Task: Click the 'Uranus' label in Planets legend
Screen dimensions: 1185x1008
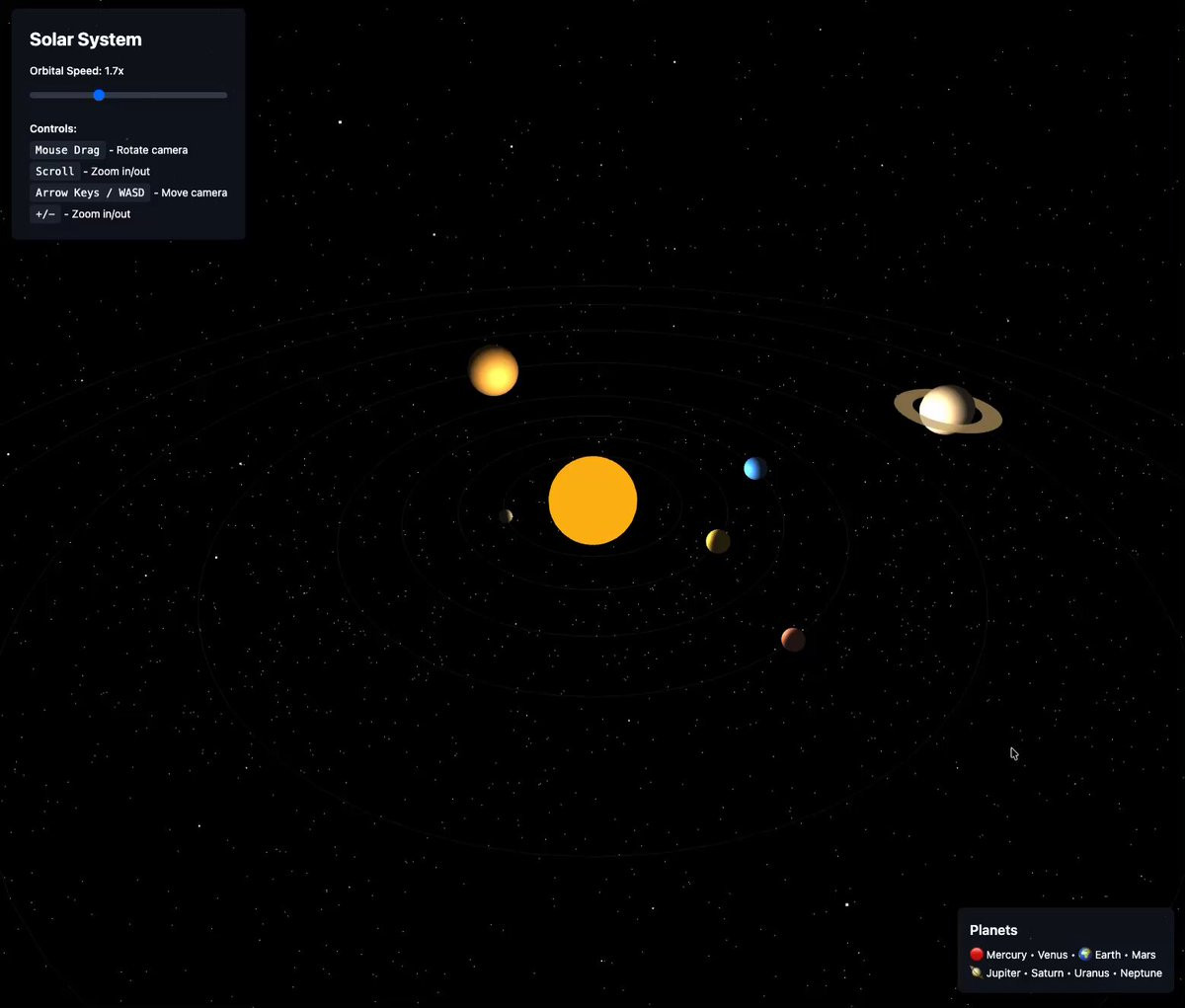Action: pyautogui.click(x=1092, y=972)
